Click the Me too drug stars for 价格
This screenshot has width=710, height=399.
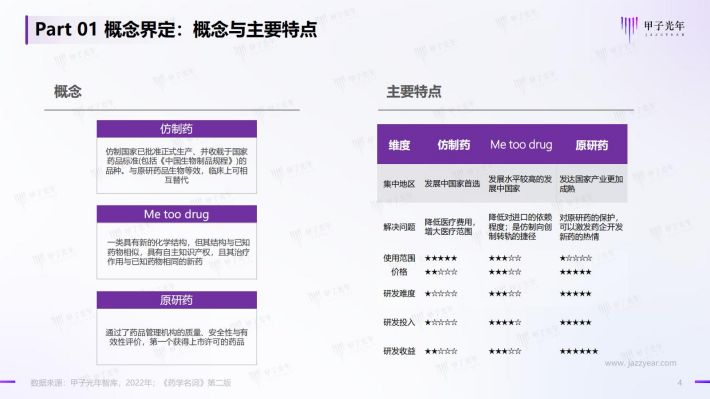[x=505, y=272]
